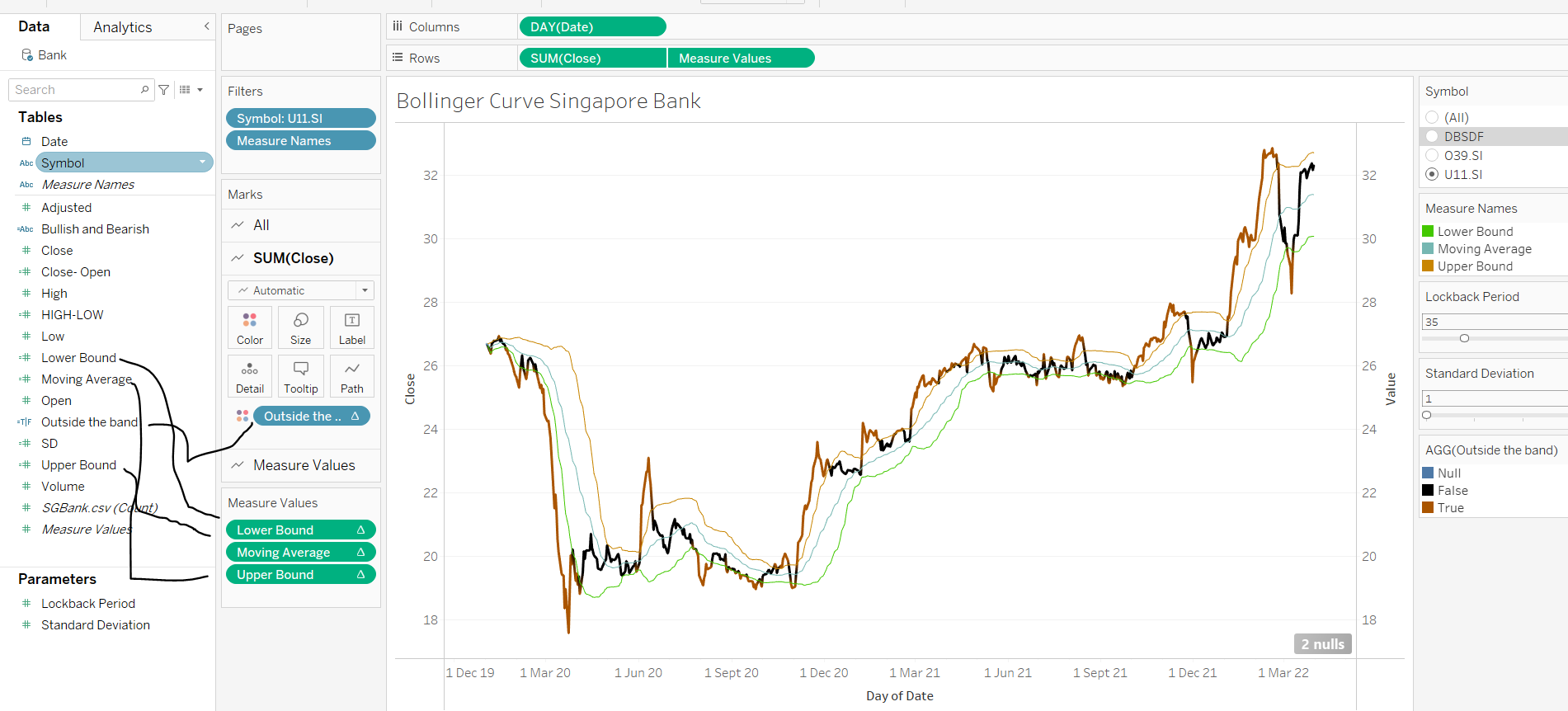
Task: Click the Color button in Marks card
Action: pos(250,327)
